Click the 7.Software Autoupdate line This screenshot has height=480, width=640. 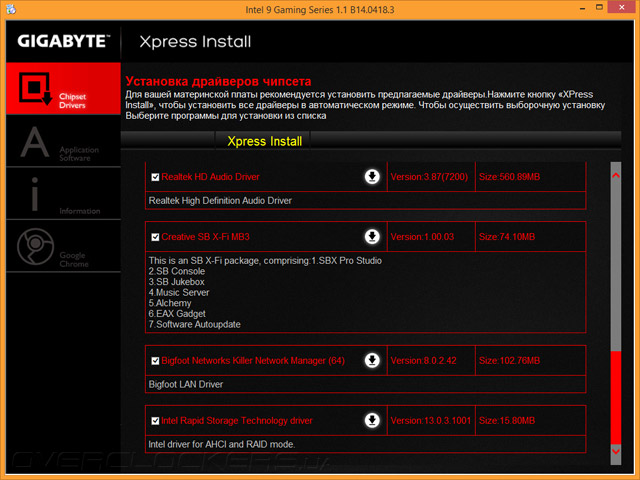coord(194,324)
